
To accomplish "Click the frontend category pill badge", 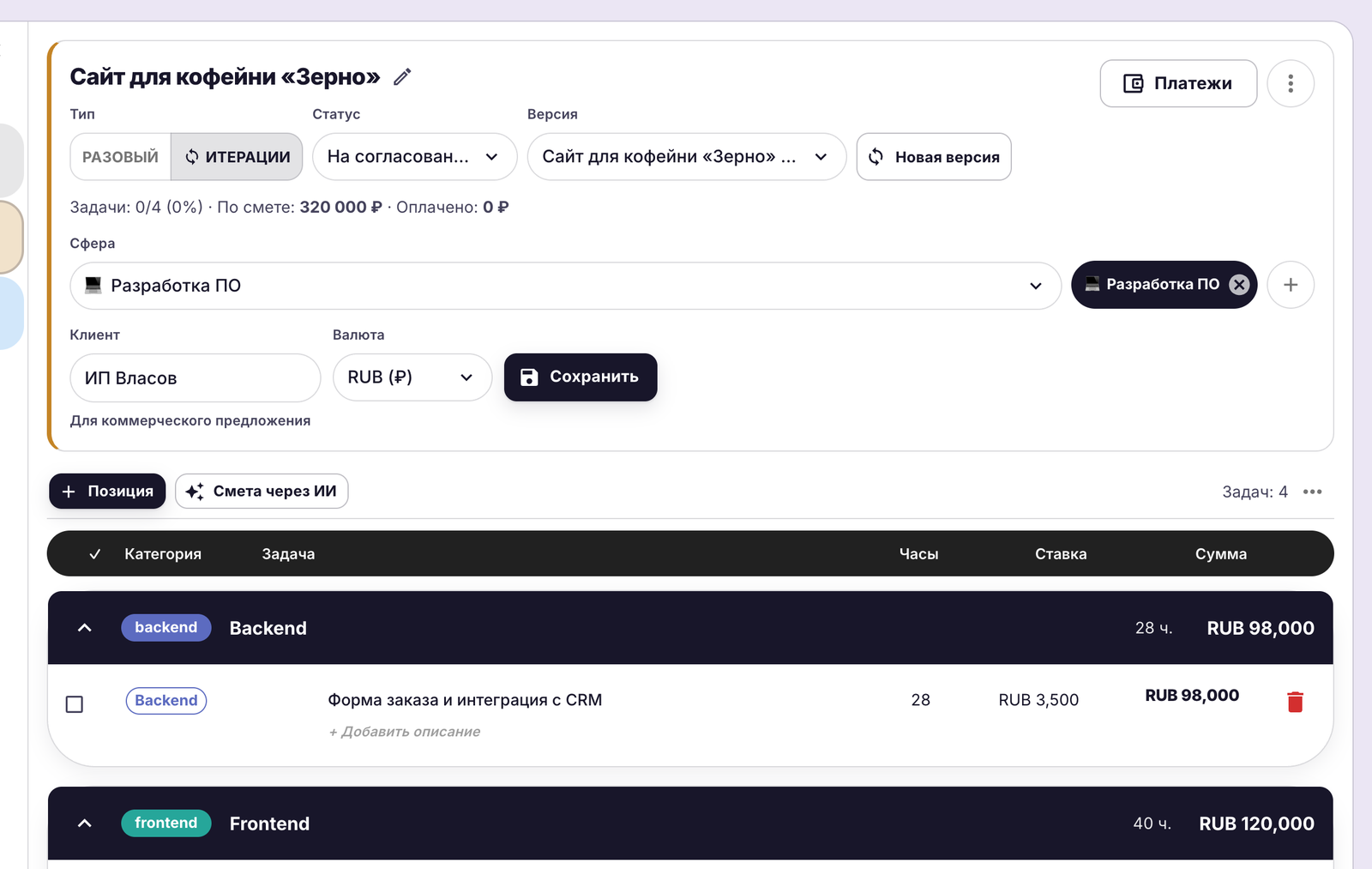I will [166, 824].
